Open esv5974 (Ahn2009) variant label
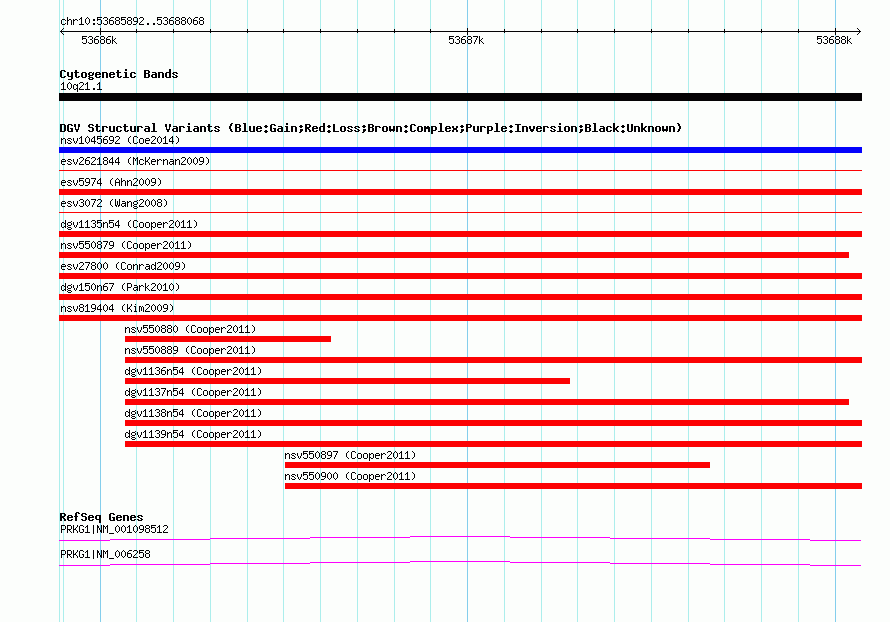 tap(111, 182)
